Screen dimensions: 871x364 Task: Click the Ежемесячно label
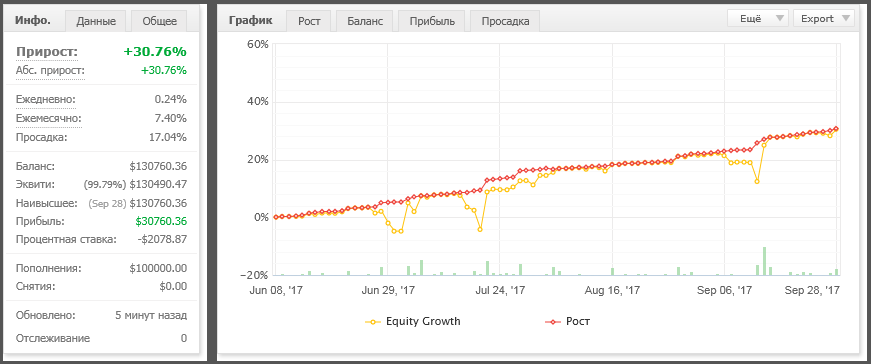[49, 118]
